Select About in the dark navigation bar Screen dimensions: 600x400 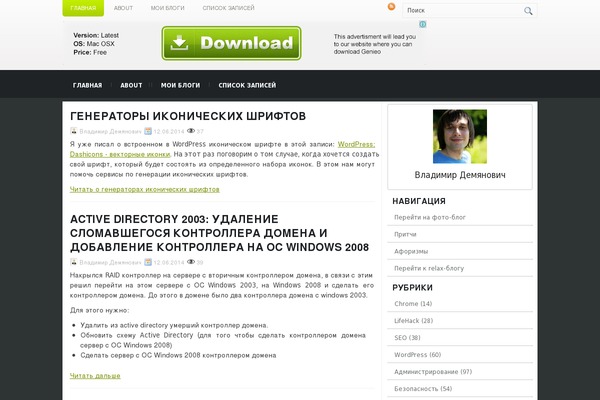point(131,85)
